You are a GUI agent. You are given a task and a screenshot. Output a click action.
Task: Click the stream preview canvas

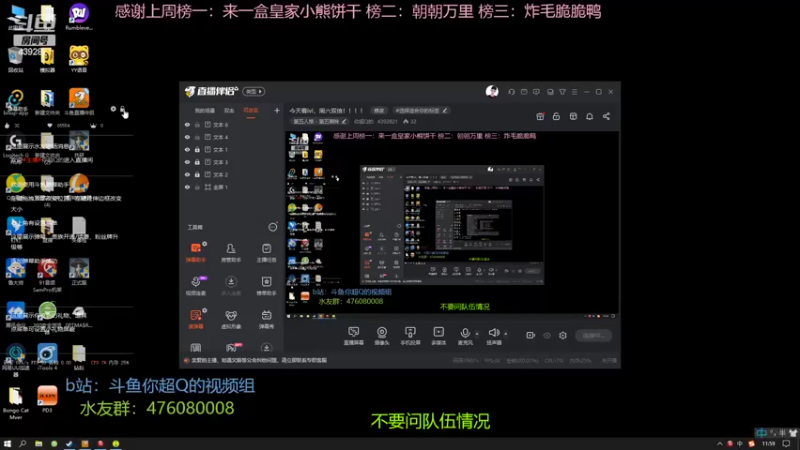click(x=452, y=225)
